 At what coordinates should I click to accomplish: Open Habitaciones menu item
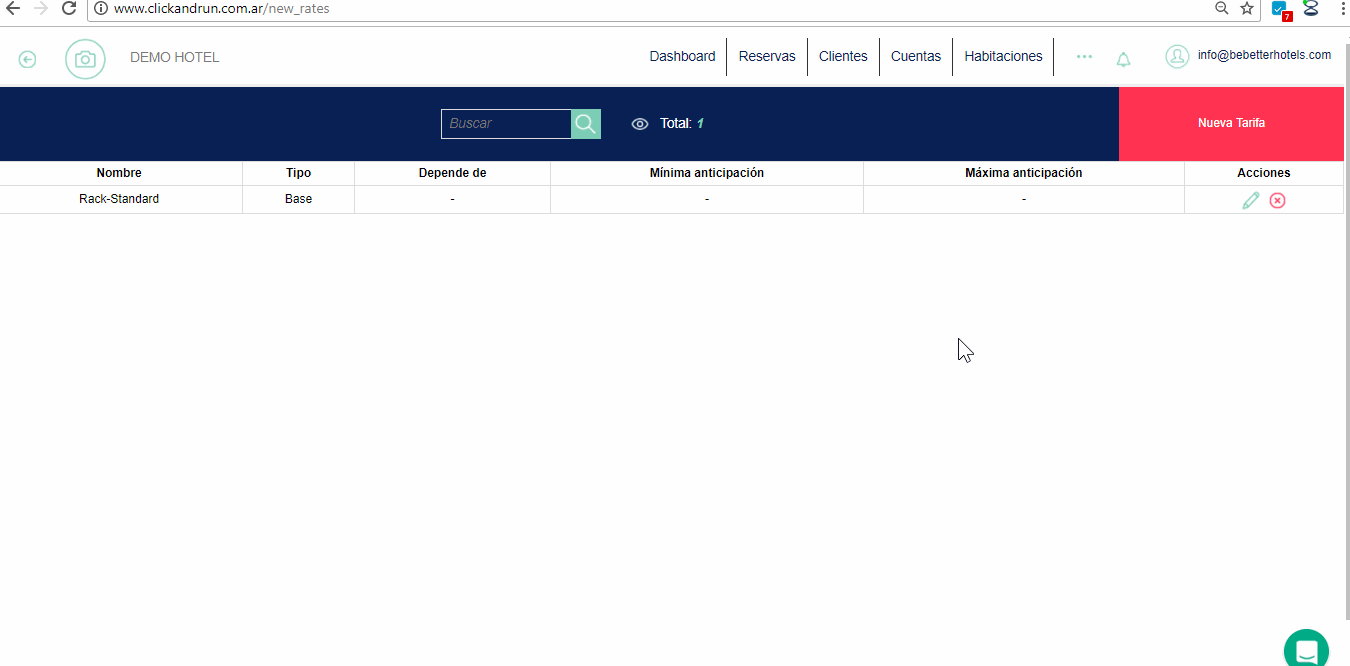pyautogui.click(x=1003, y=57)
